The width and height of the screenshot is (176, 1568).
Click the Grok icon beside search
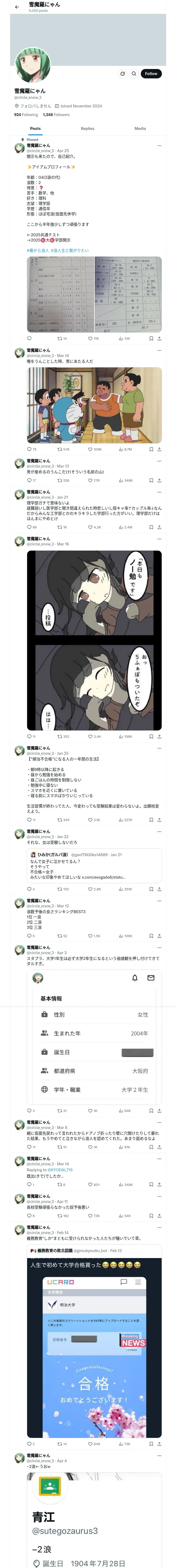123,74
